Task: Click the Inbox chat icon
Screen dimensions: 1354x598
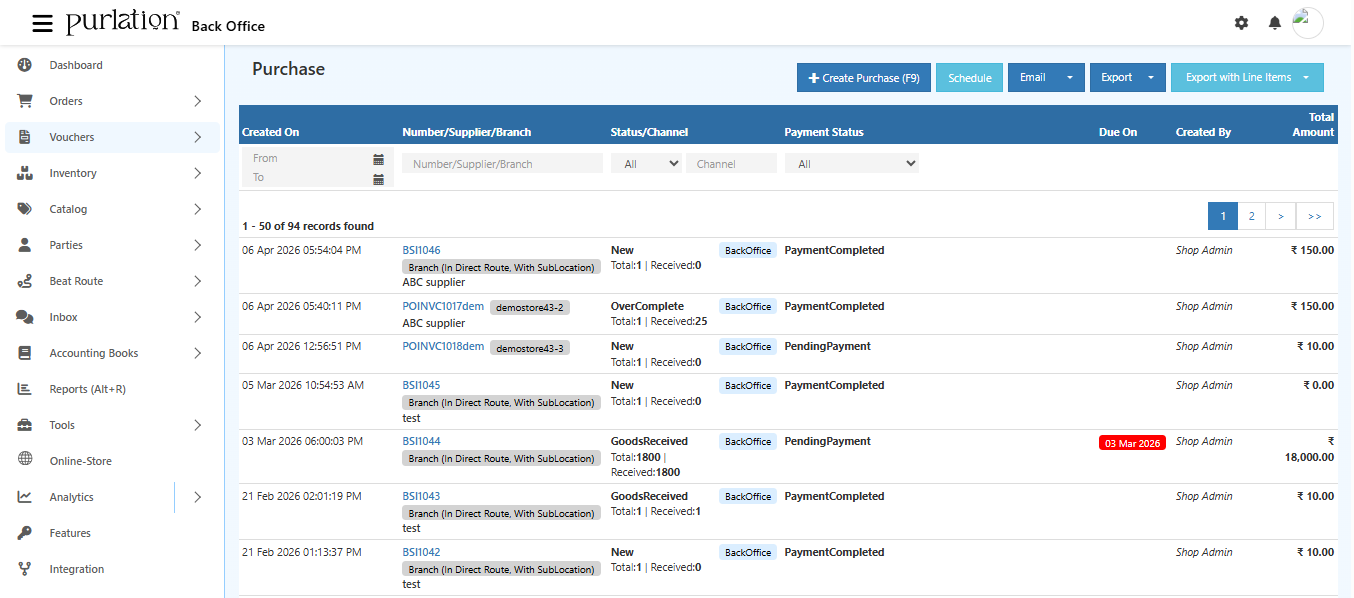Action: [x=24, y=316]
